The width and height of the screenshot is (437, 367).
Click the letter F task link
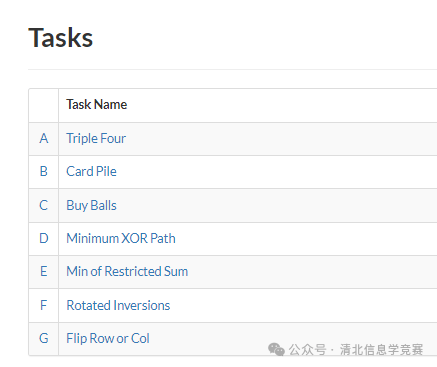point(44,305)
